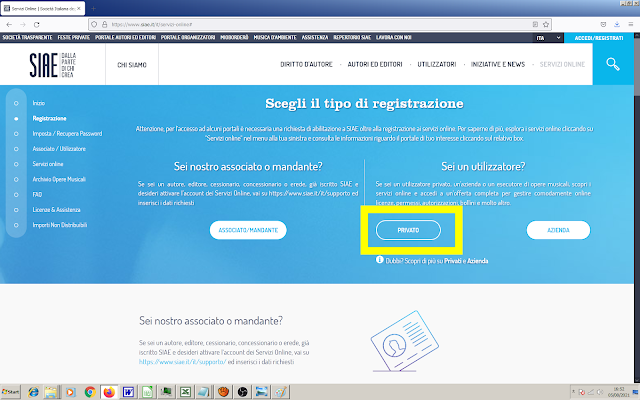The height and width of the screenshot is (400, 640).
Task: Select the Associato / Utilizzatore dot
Action: click(x=16, y=149)
